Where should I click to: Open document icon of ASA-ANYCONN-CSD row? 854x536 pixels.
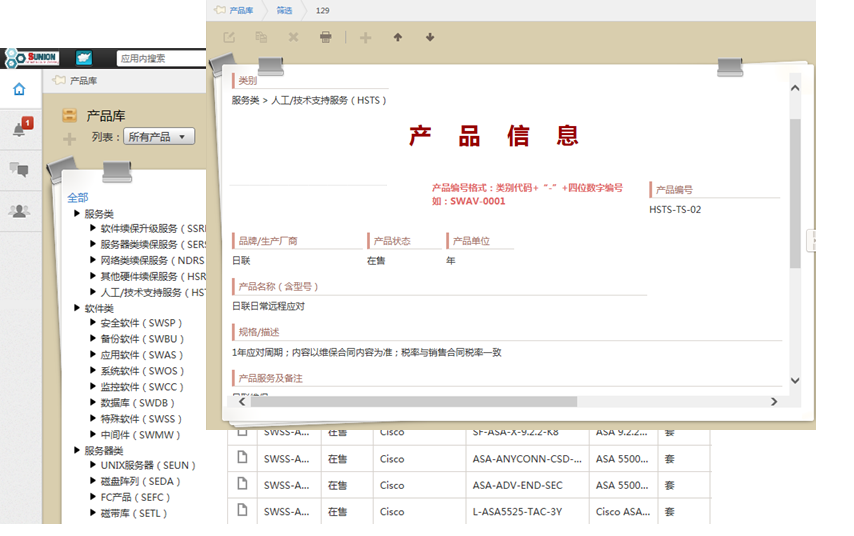pyautogui.click(x=242, y=458)
